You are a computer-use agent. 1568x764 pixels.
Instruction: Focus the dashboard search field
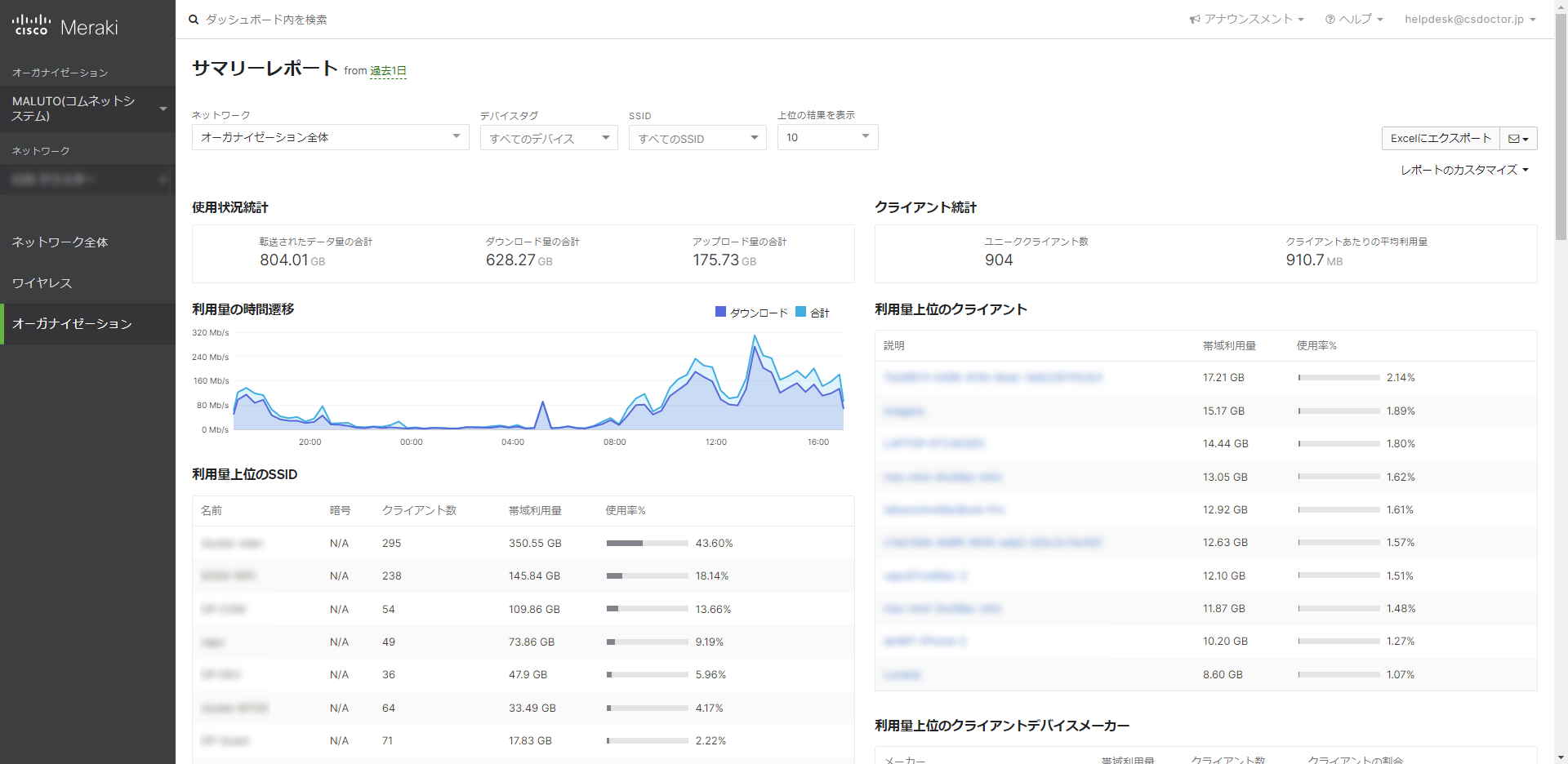pyautogui.click(x=266, y=20)
